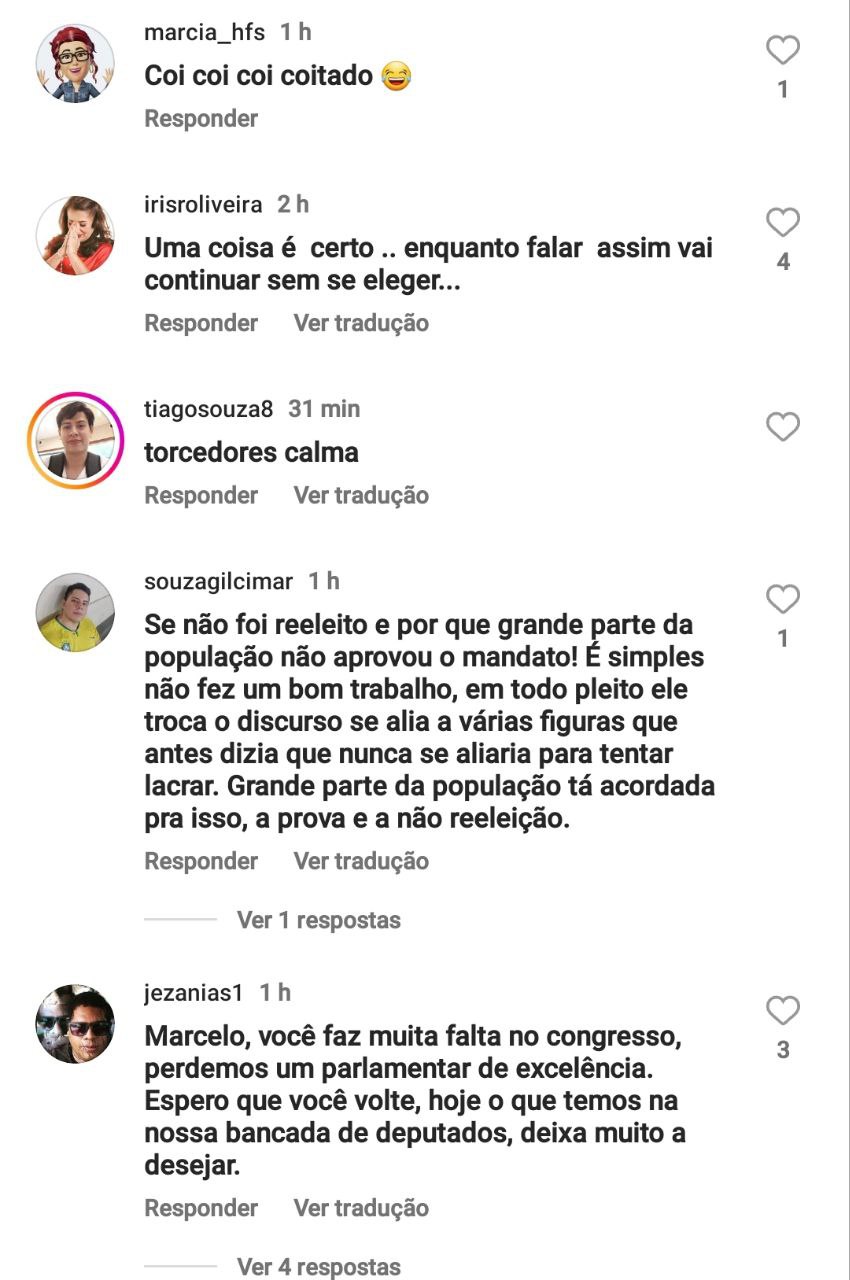Translate the 'torcedores calma' comment
The width and height of the screenshot is (850, 1280).
[361, 495]
